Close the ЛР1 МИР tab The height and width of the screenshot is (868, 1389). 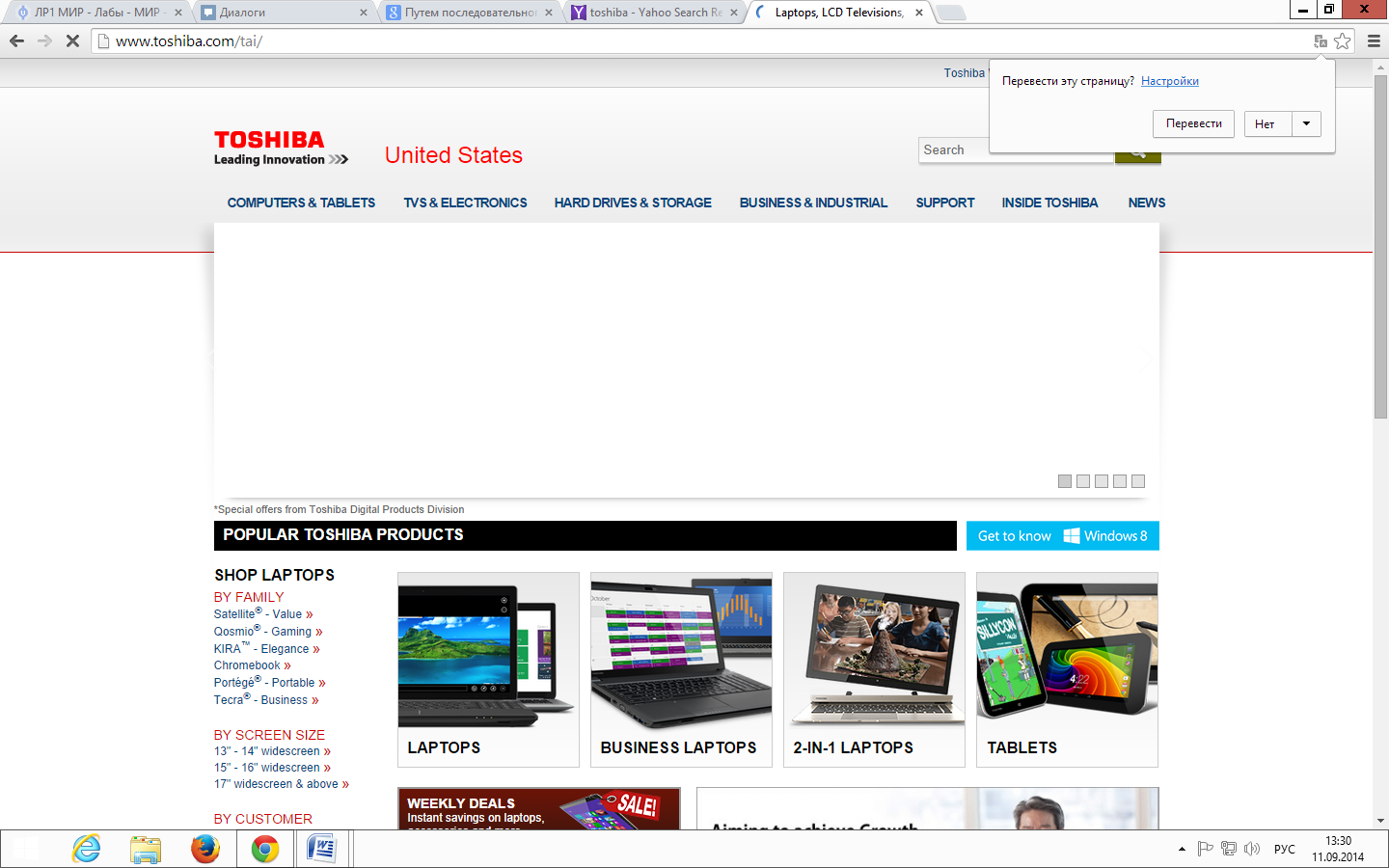coord(178,13)
